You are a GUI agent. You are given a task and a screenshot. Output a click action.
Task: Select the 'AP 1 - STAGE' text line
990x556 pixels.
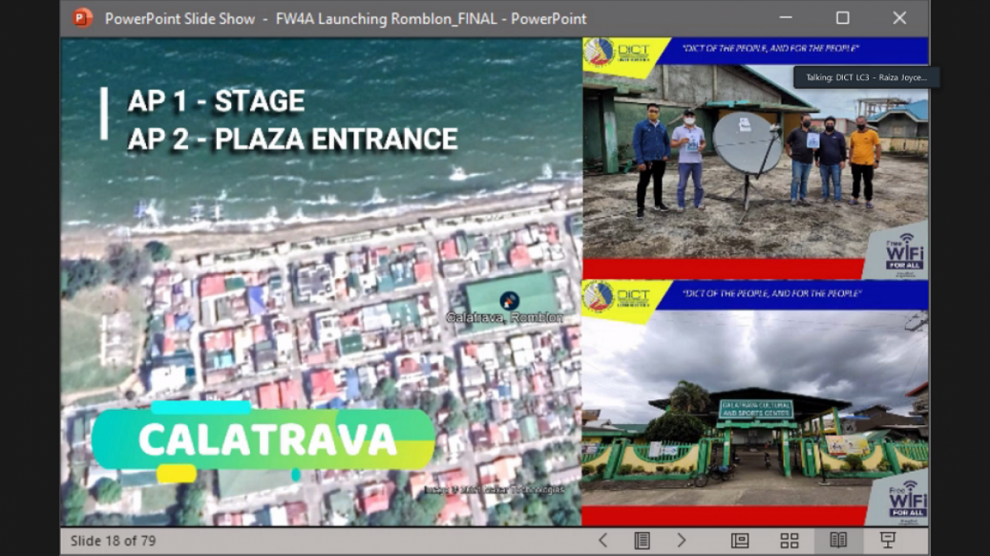click(216, 101)
